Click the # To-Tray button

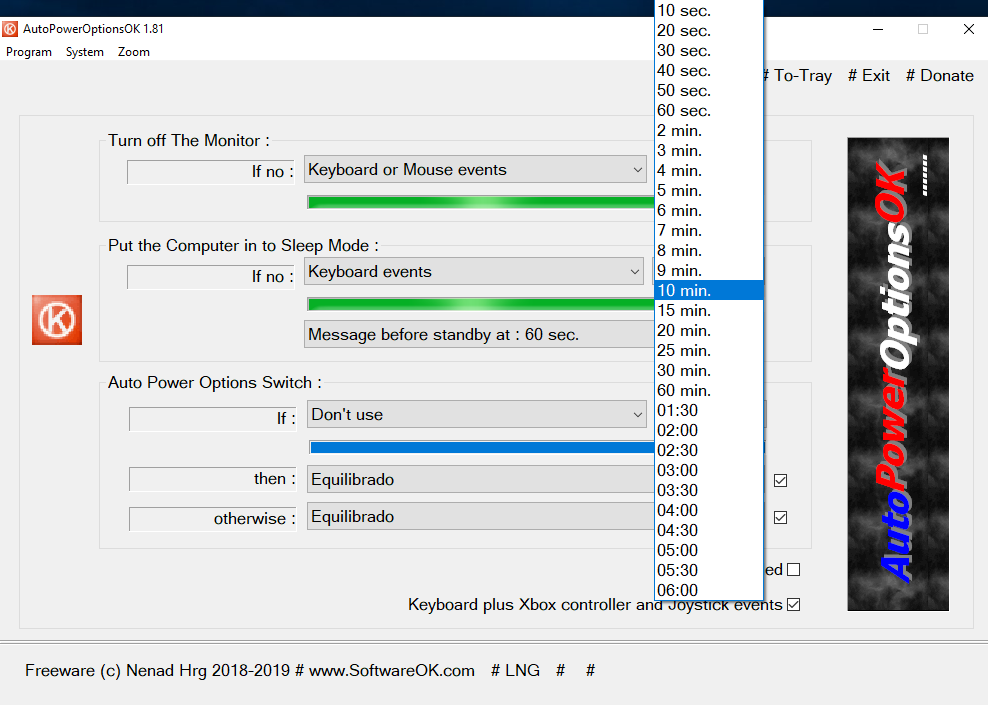[x=798, y=76]
